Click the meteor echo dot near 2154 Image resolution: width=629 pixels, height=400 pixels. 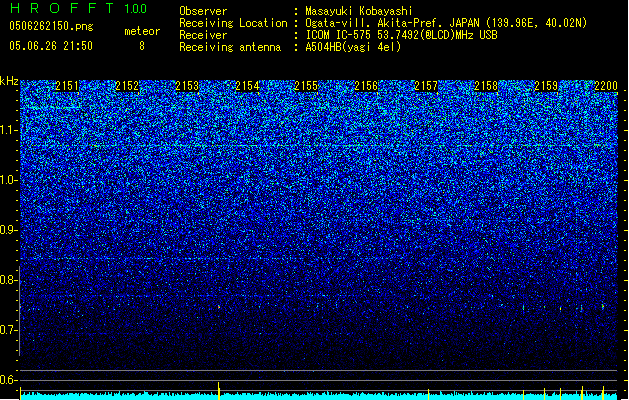pyautogui.click(x=219, y=307)
